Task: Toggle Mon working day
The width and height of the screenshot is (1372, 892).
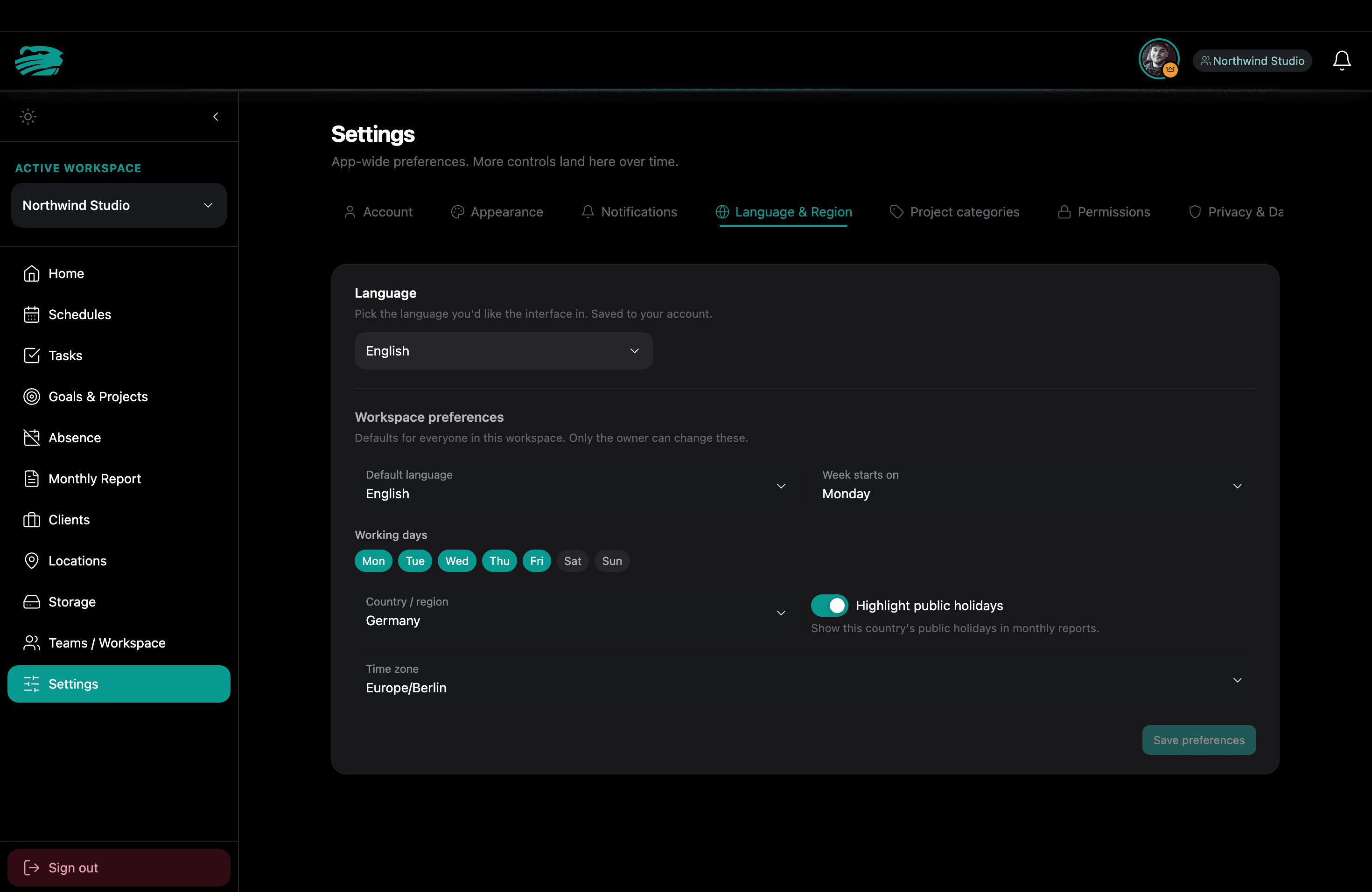Action: tap(373, 561)
